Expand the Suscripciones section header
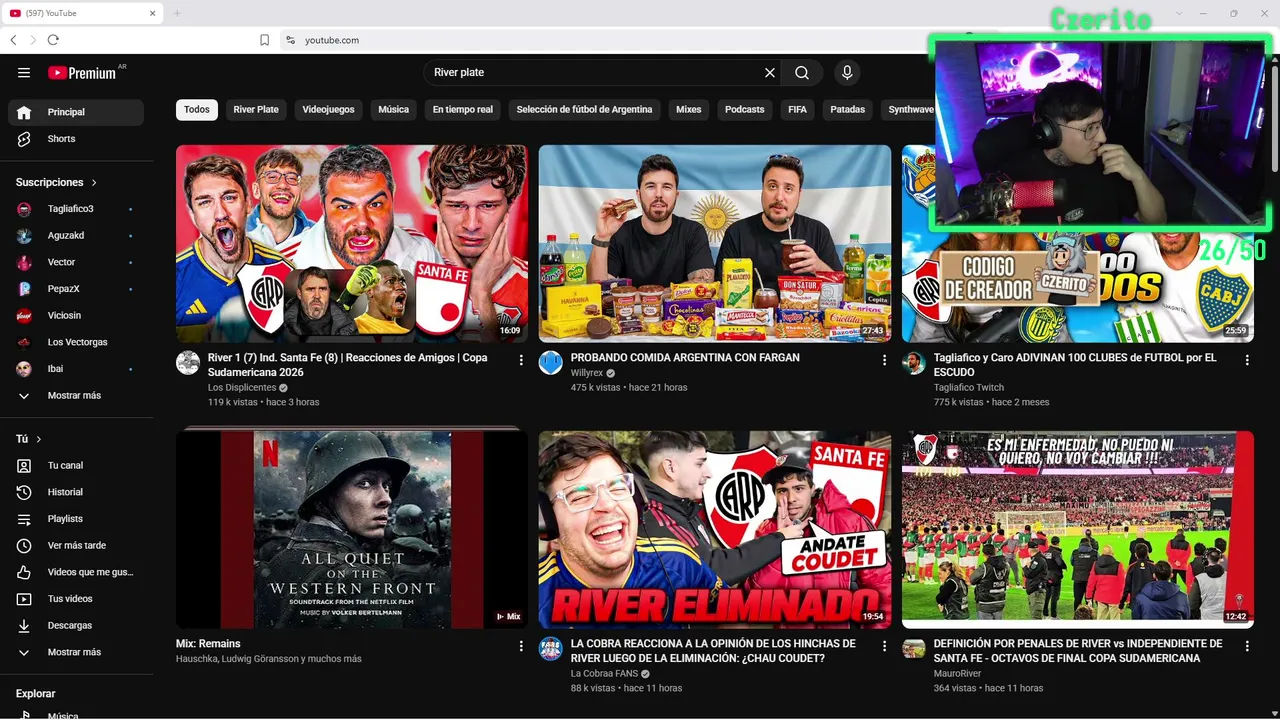Image resolution: width=1280 pixels, height=720 pixels. (x=57, y=183)
